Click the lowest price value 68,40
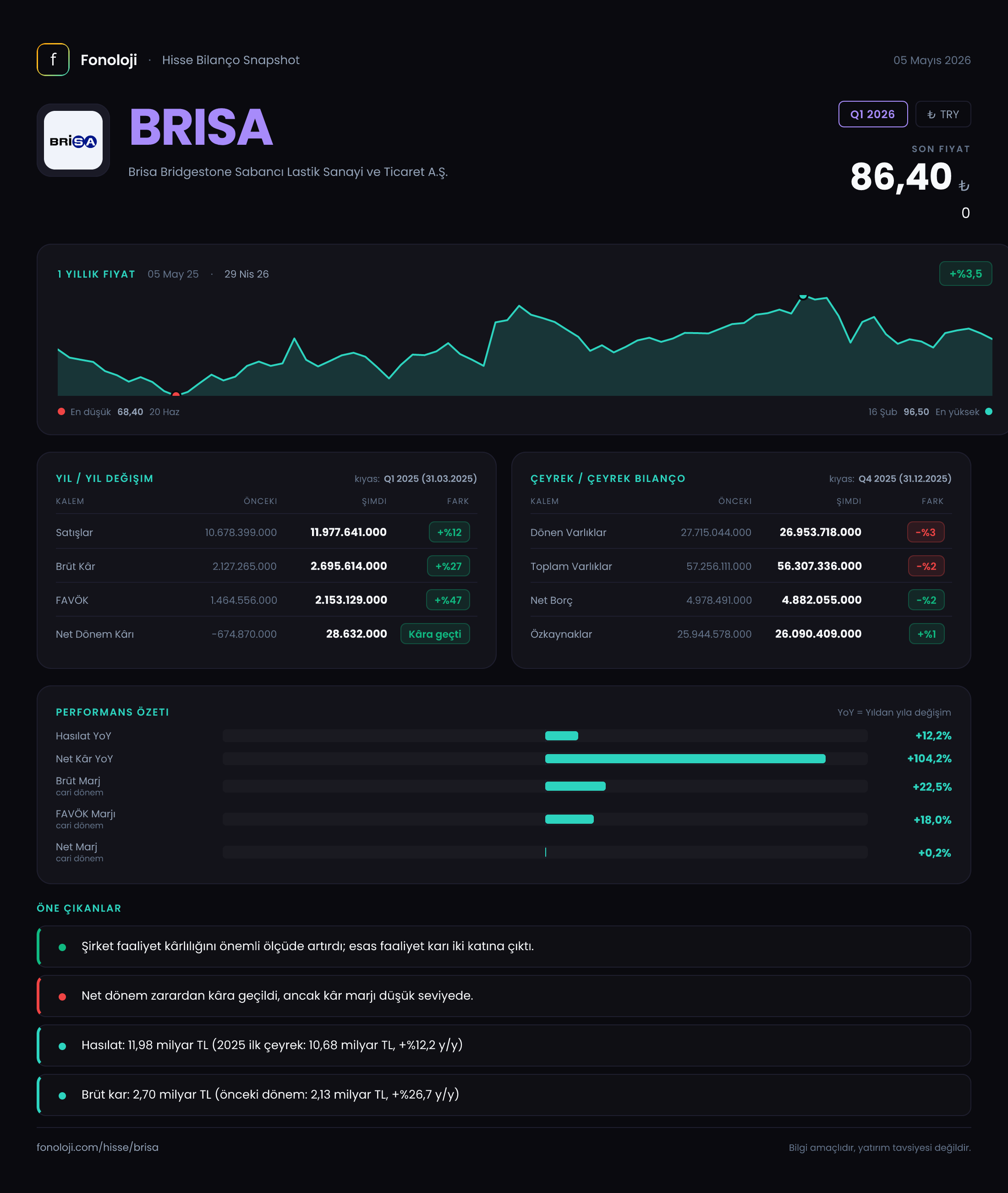This screenshot has height=1193, width=1008. [x=130, y=412]
